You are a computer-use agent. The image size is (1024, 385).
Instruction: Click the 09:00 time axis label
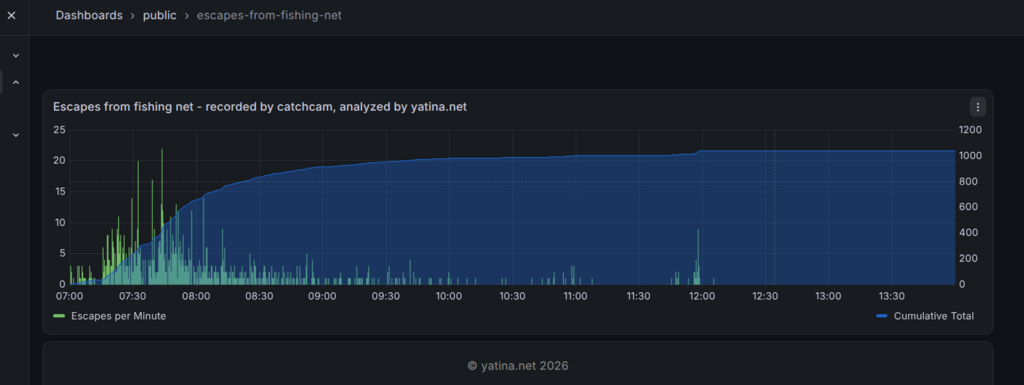coord(322,296)
